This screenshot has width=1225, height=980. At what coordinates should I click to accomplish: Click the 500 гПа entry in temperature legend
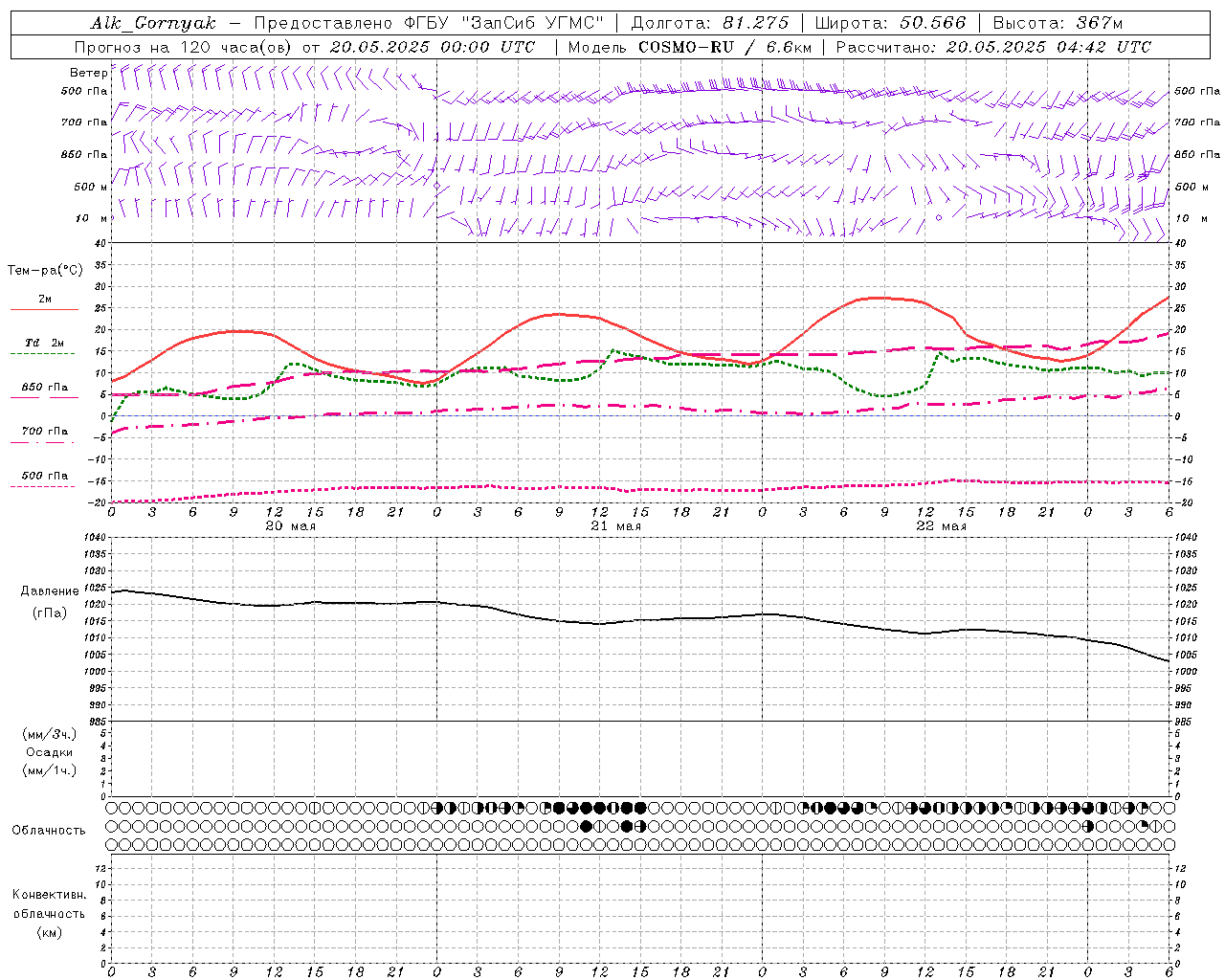click(44, 476)
